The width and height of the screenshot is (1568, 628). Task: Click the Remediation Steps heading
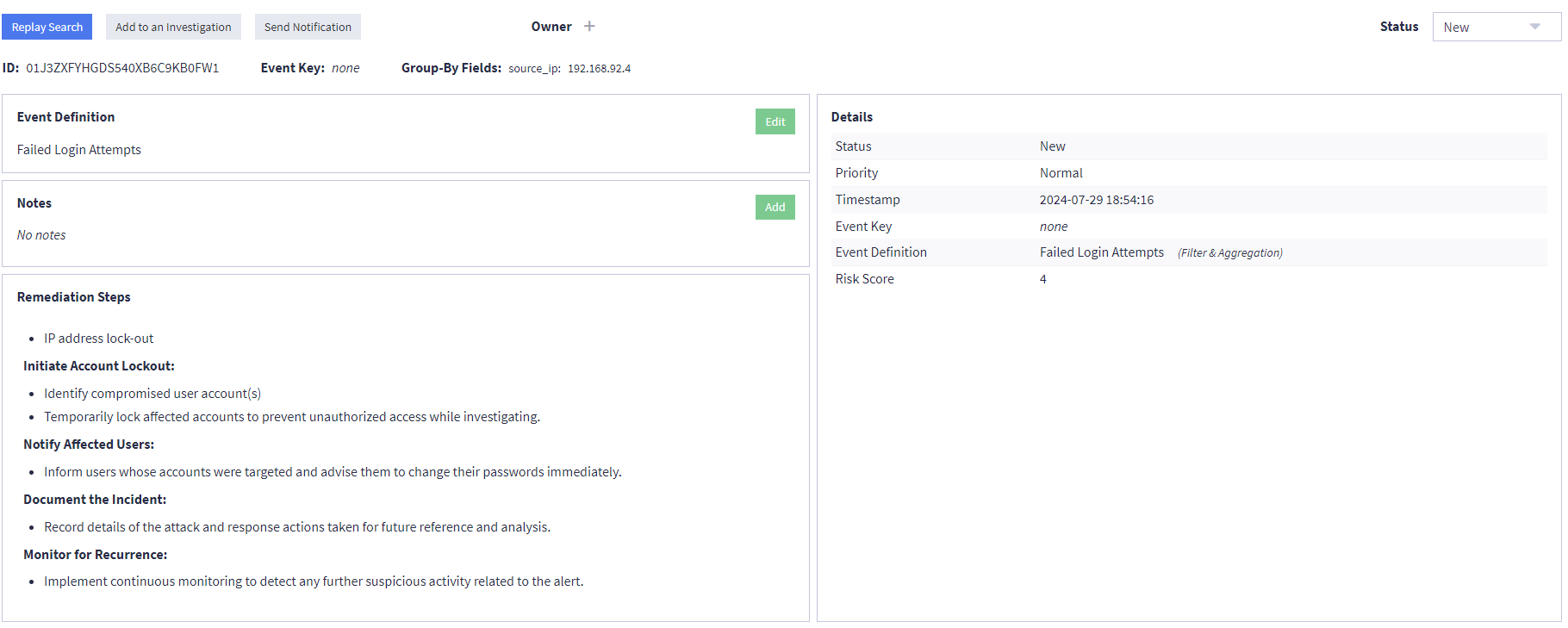pyautogui.click(x=74, y=297)
